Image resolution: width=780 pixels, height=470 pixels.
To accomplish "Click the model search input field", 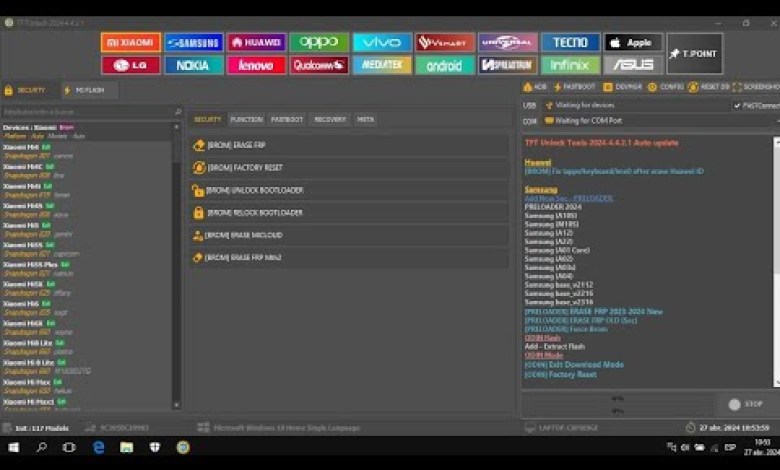I will (x=87, y=112).
